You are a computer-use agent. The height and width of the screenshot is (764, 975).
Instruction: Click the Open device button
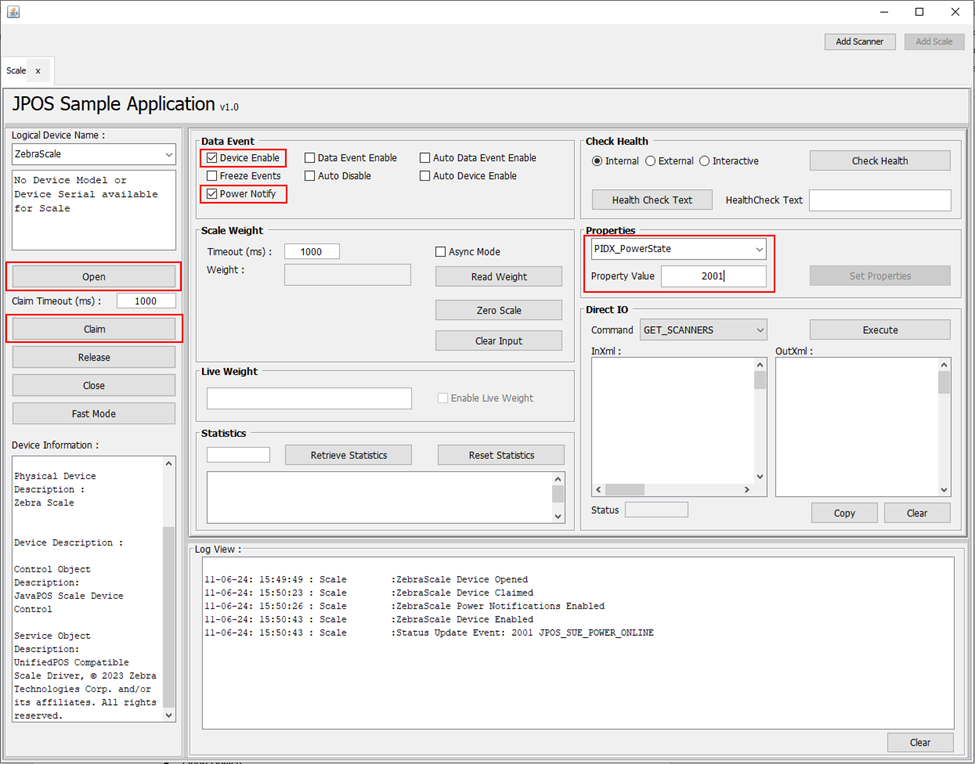point(94,277)
